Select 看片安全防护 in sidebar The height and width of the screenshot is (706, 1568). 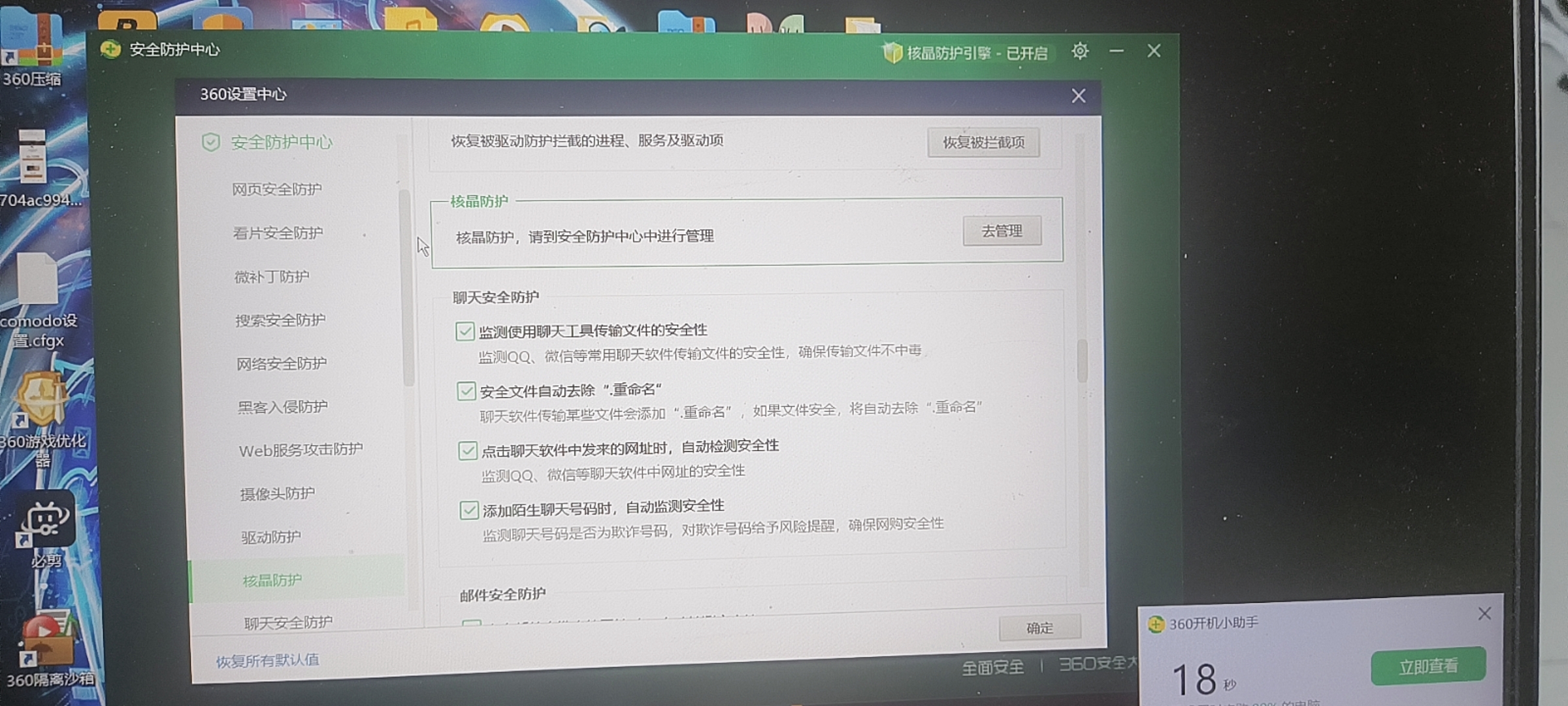(278, 233)
